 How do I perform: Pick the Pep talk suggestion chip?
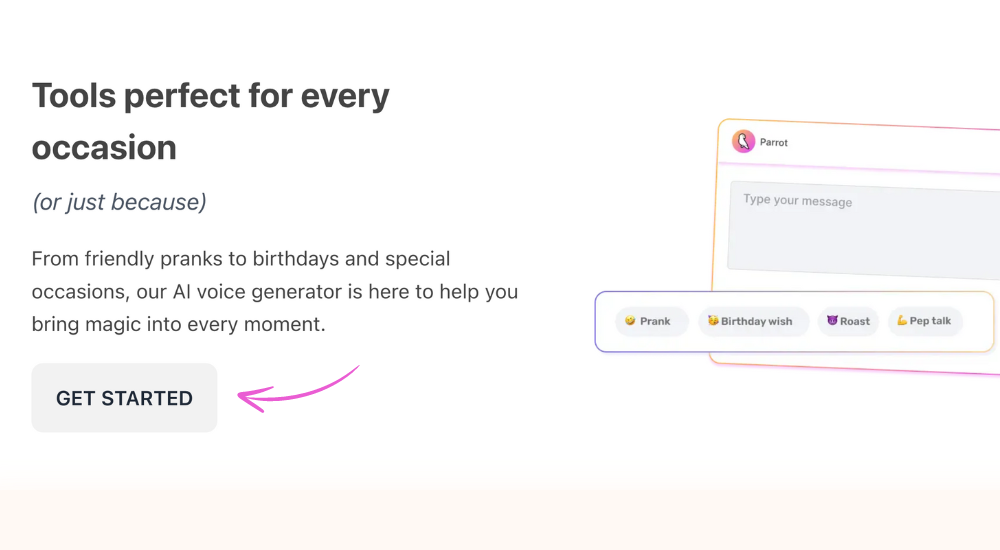925,321
